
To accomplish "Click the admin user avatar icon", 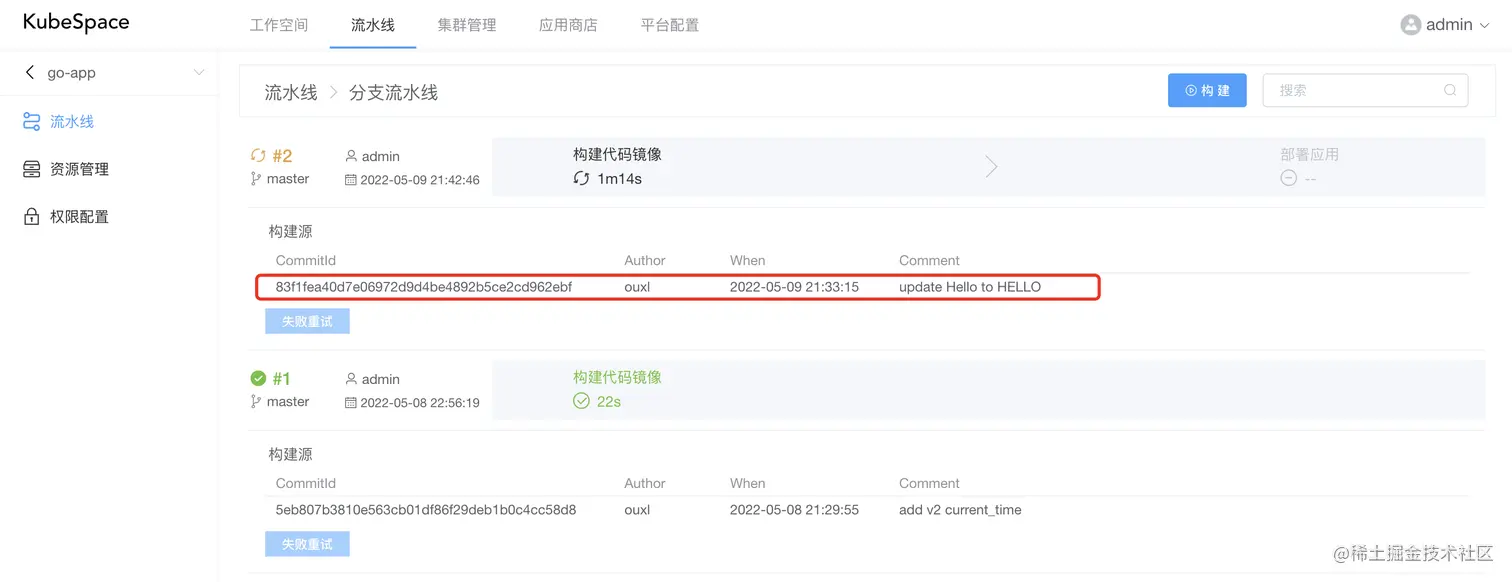I will click(1411, 25).
